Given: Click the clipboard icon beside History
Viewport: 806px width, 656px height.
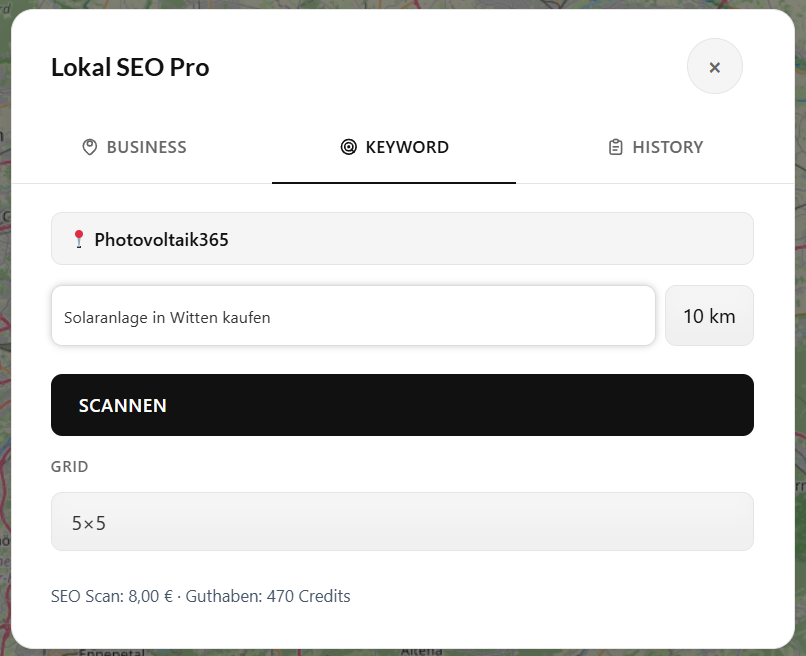Looking at the screenshot, I should pos(615,147).
